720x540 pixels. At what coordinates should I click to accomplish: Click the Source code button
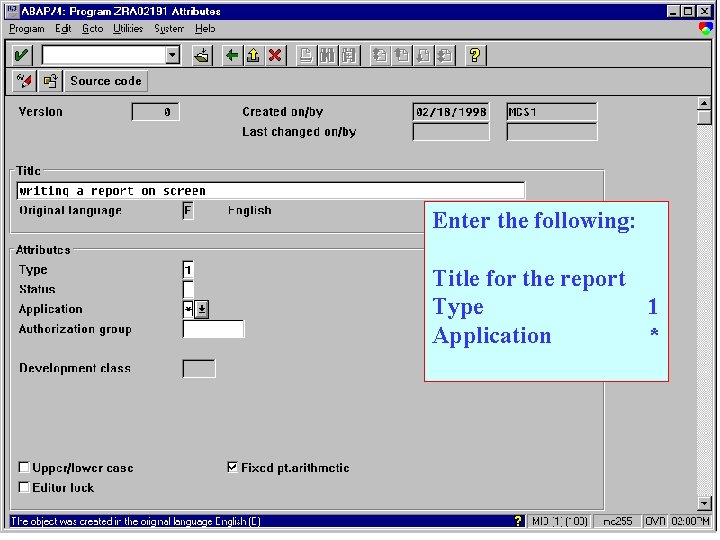pyautogui.click(x=106, y=81)
